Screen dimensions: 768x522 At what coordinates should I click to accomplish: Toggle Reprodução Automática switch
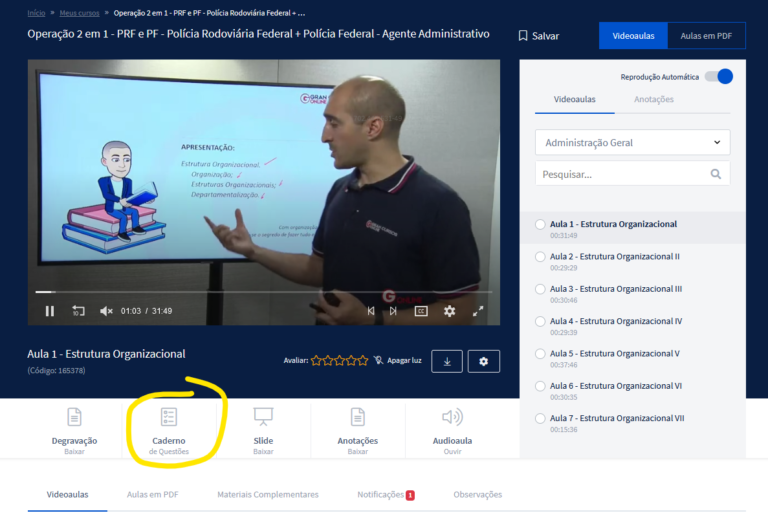pos(719,76)
